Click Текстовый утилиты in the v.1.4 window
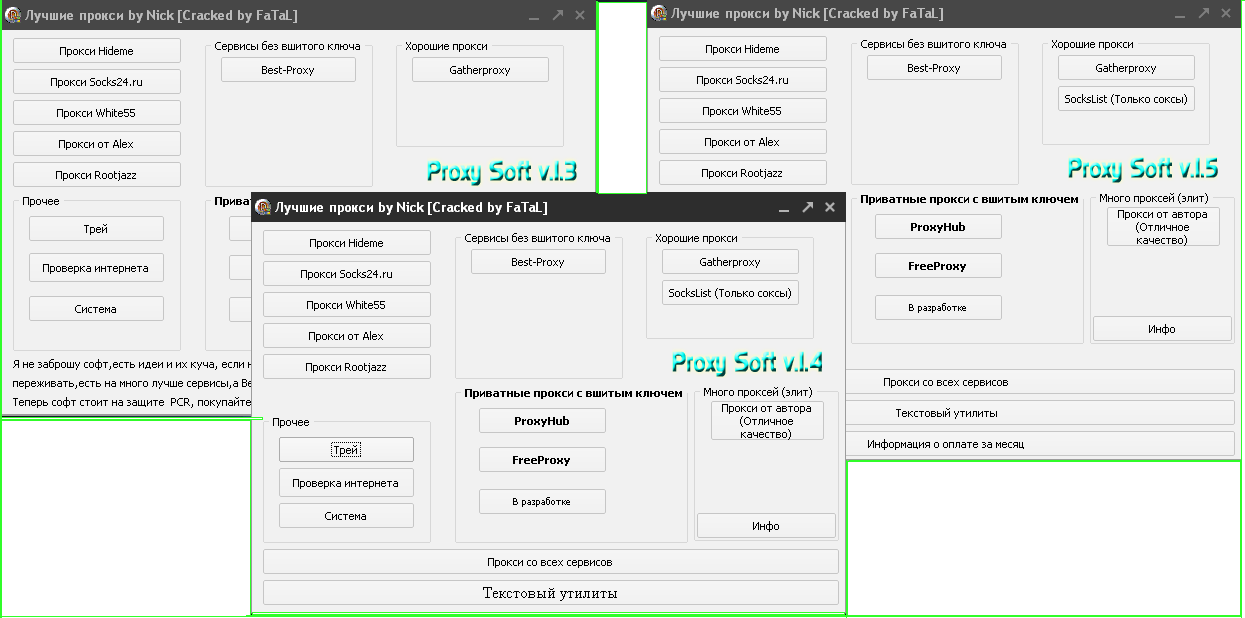 point(550,593)
